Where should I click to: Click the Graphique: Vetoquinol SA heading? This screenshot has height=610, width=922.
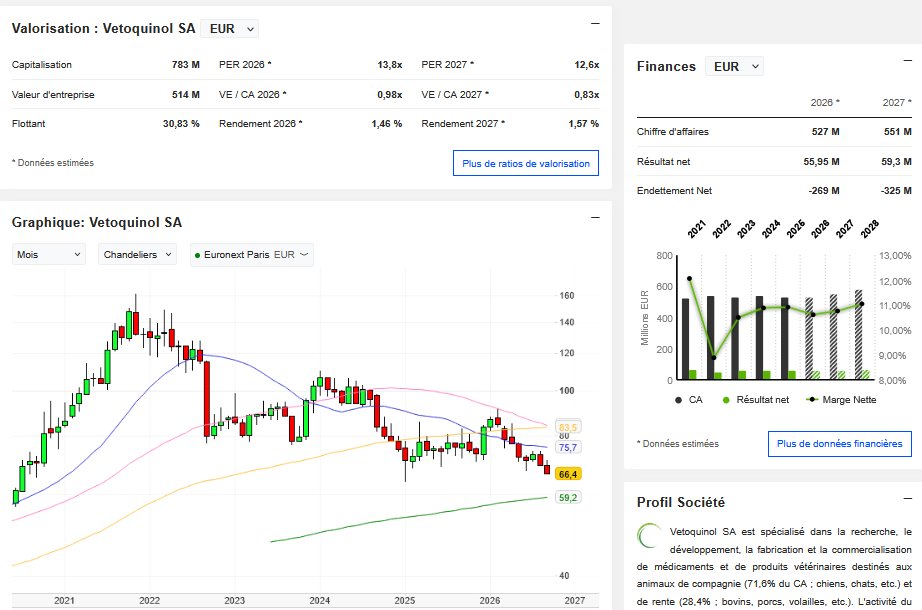point(97,222)
